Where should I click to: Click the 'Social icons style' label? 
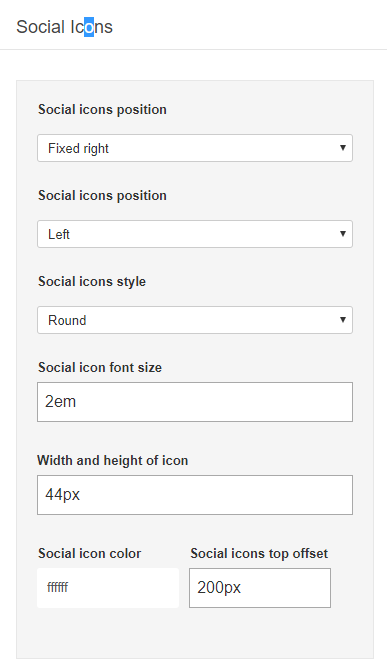(92, 281)
